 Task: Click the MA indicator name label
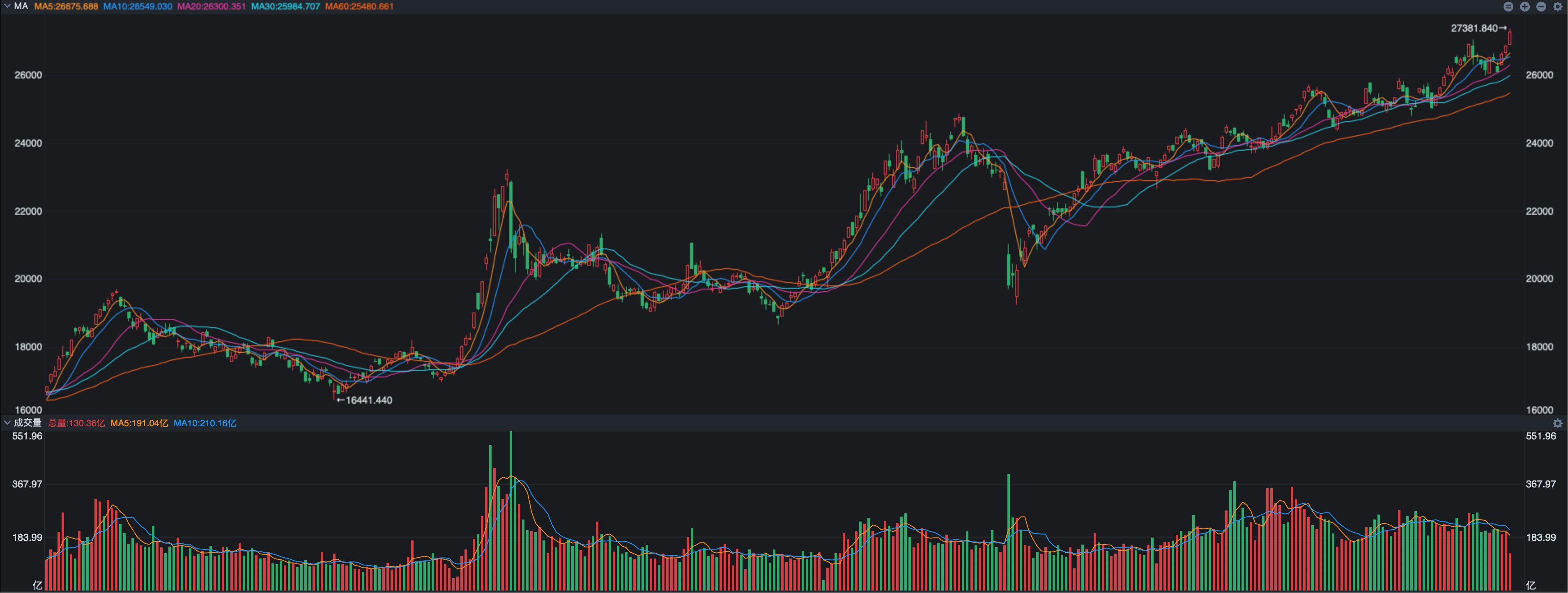[x=21, y=6]
